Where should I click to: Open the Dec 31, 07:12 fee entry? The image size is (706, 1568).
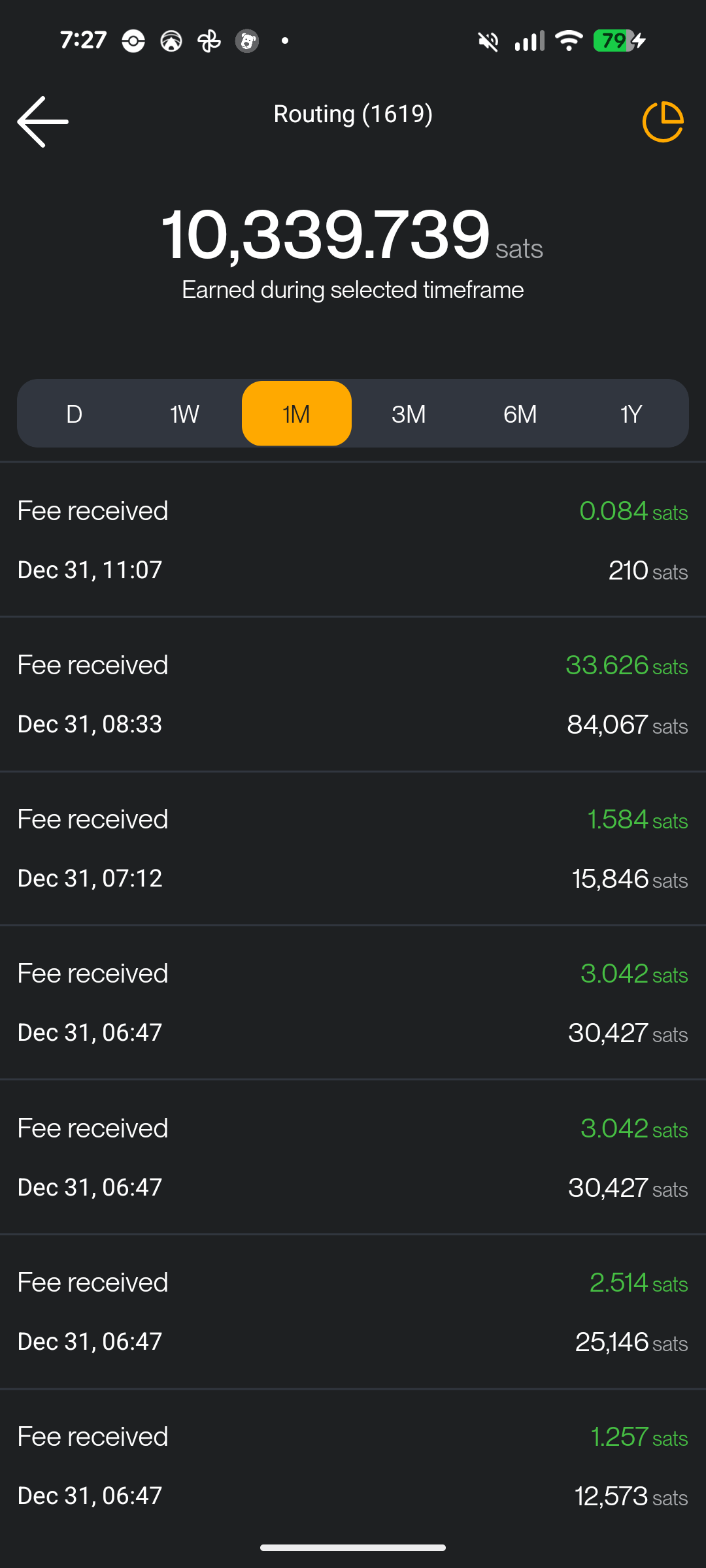coord(353,849)
